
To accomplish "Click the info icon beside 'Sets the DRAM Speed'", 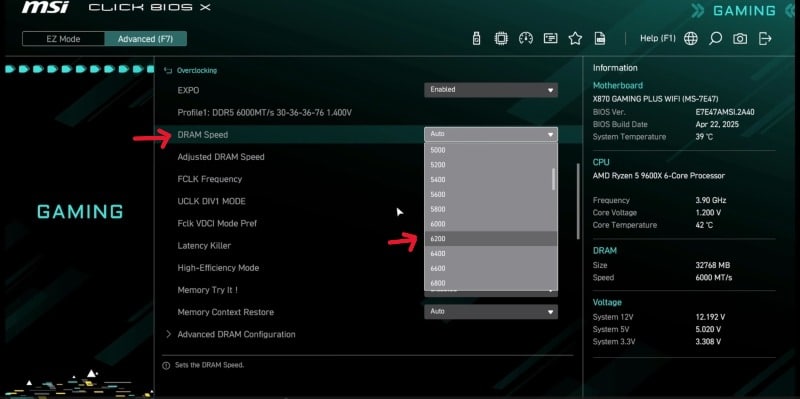I will [166, 365].
